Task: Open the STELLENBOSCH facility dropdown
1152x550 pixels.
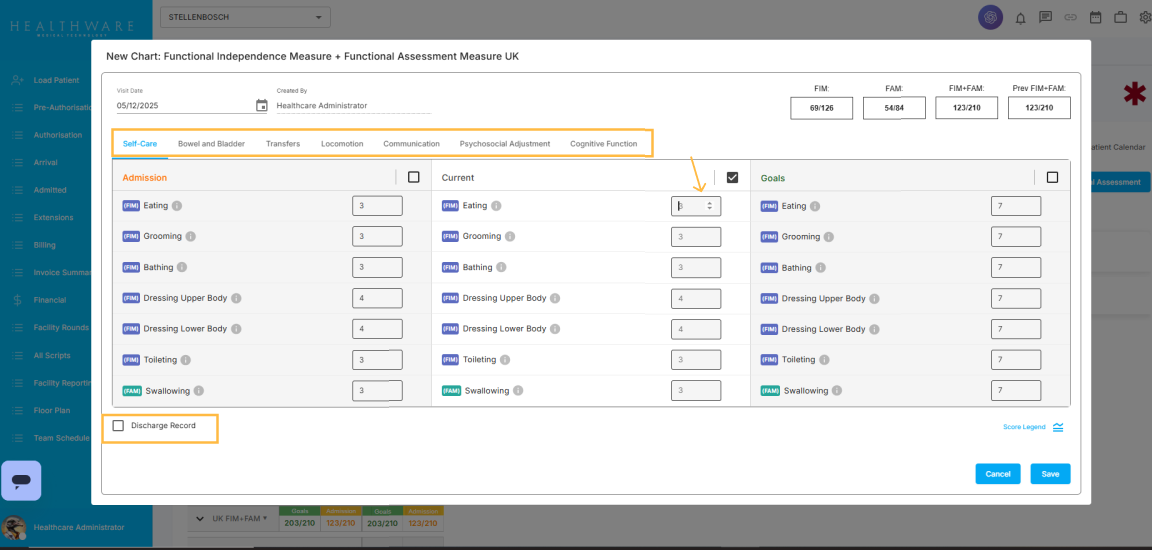Action: tap(244, 17)
